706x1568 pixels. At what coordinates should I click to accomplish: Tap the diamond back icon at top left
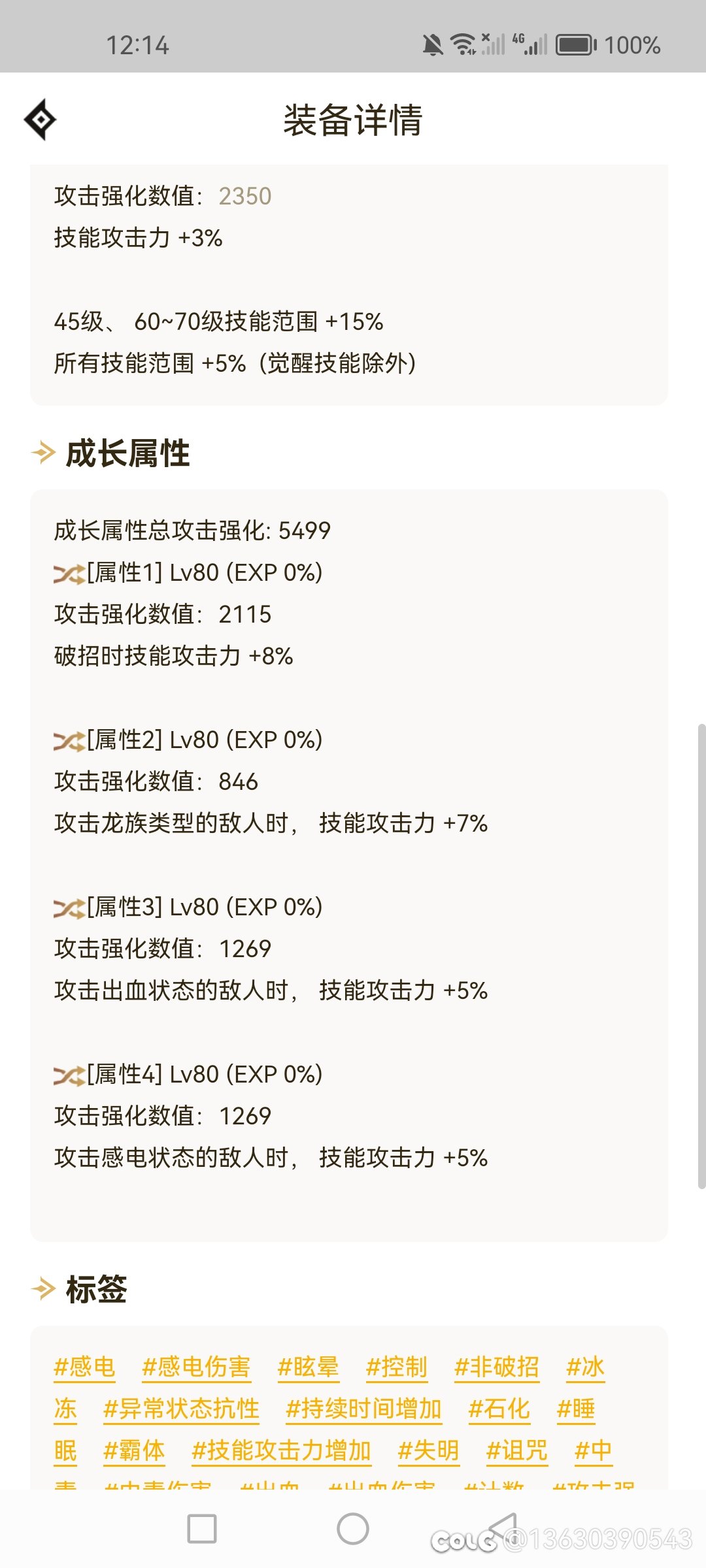tap(40, 120)
